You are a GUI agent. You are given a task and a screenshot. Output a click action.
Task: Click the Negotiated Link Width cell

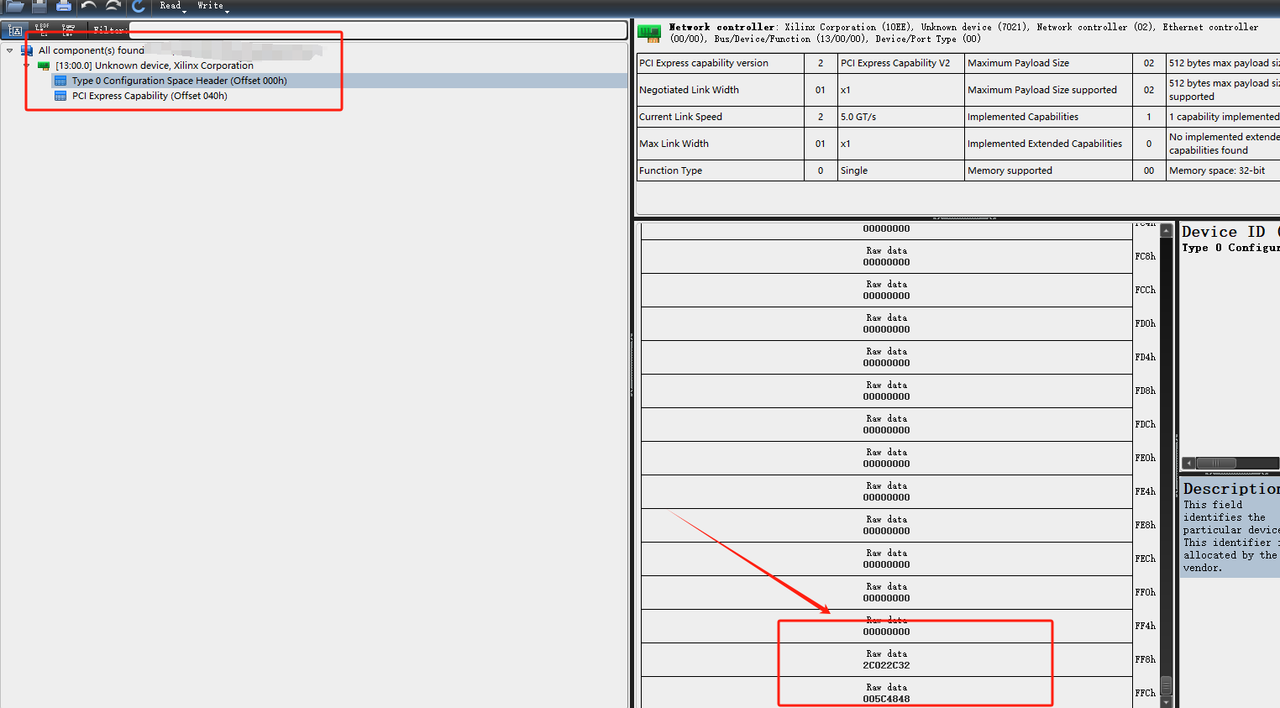[720, 90]
